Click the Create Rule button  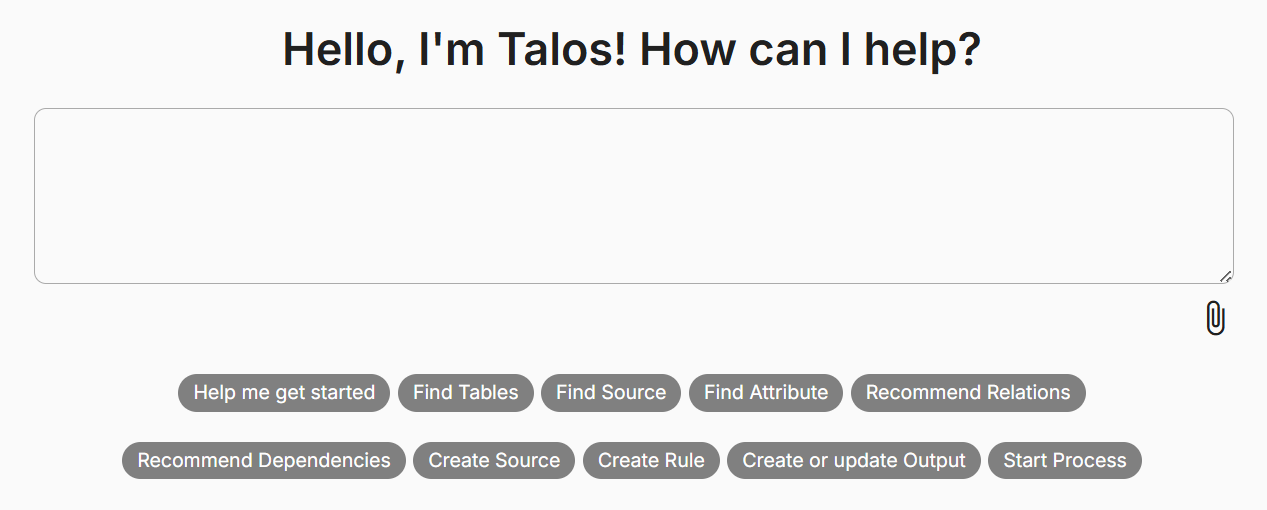click(x=651, y=461)
